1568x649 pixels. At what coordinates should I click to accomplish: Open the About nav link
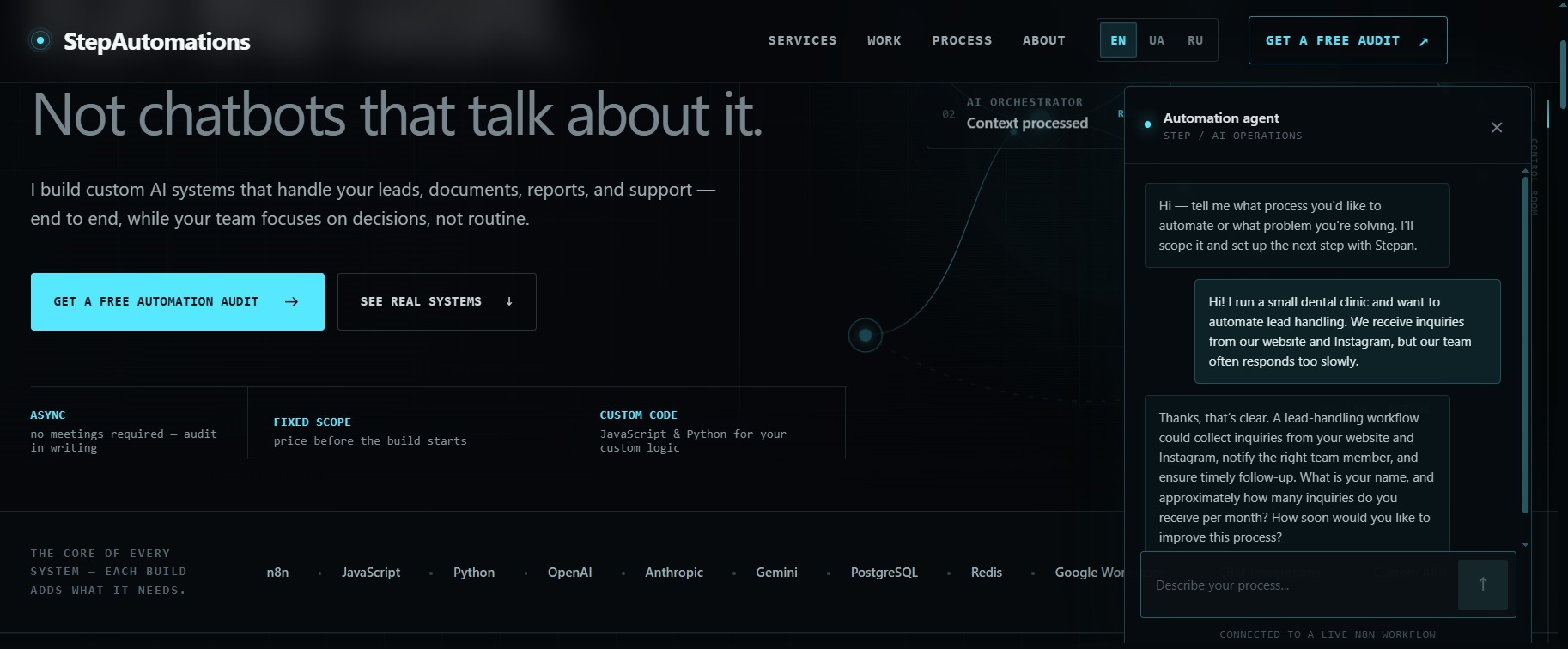tap(1043, 40)
